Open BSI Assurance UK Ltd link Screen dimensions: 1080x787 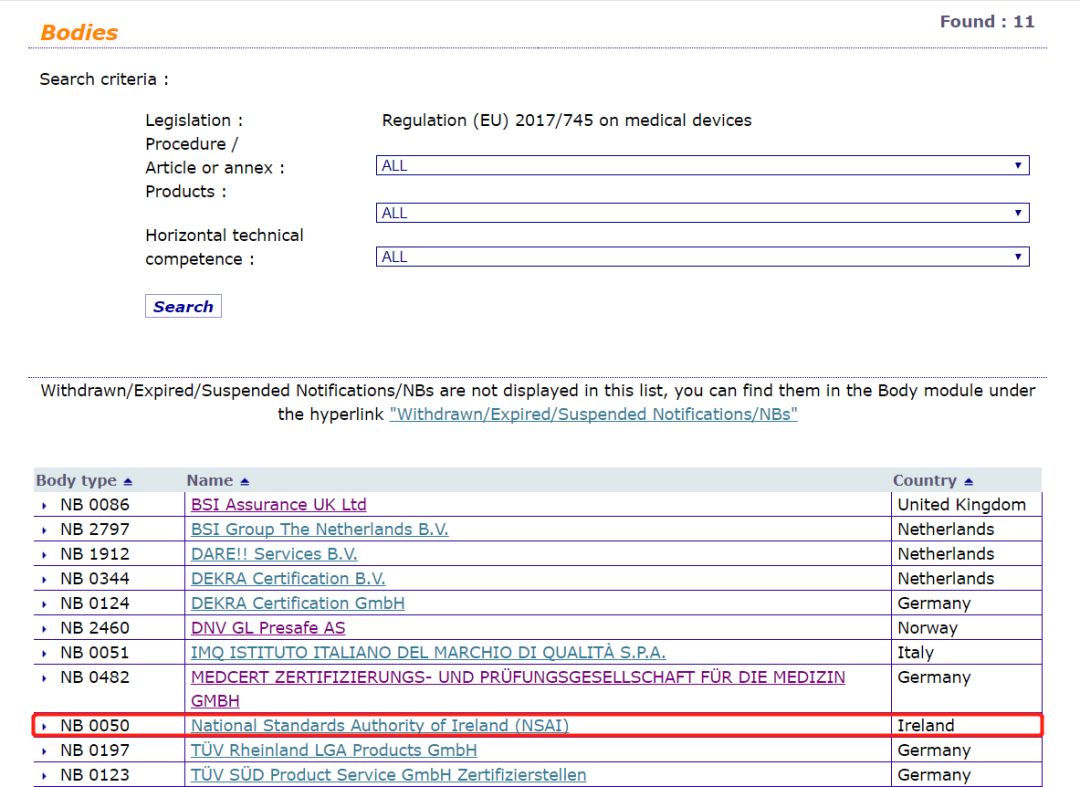coord(278,505)
